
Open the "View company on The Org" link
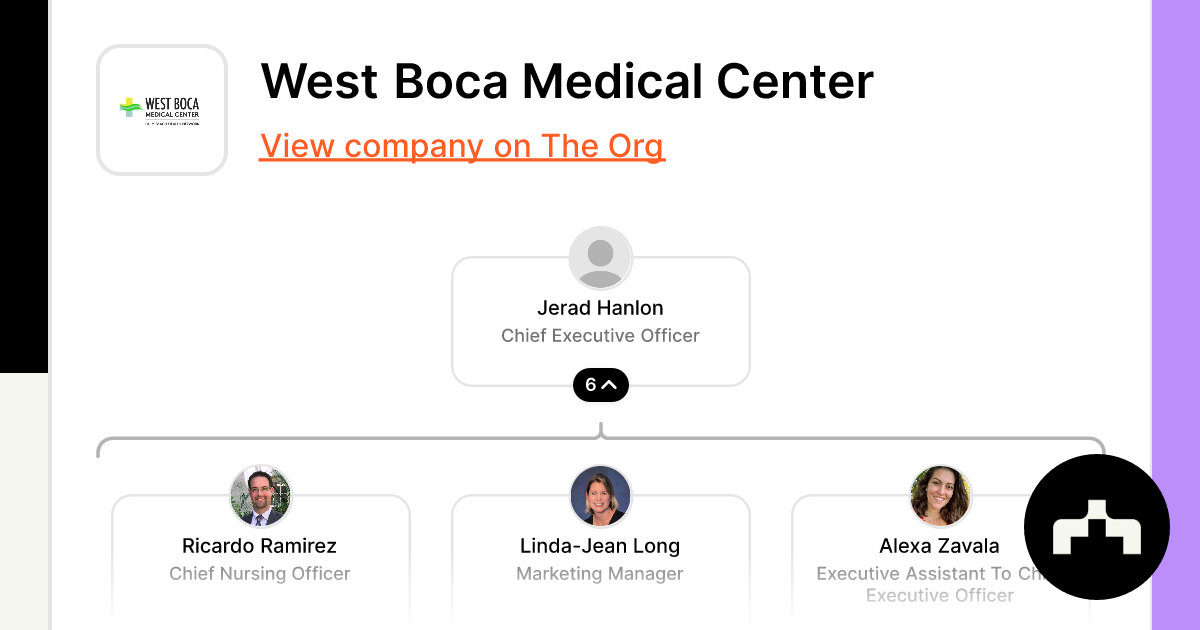(462, 146)
